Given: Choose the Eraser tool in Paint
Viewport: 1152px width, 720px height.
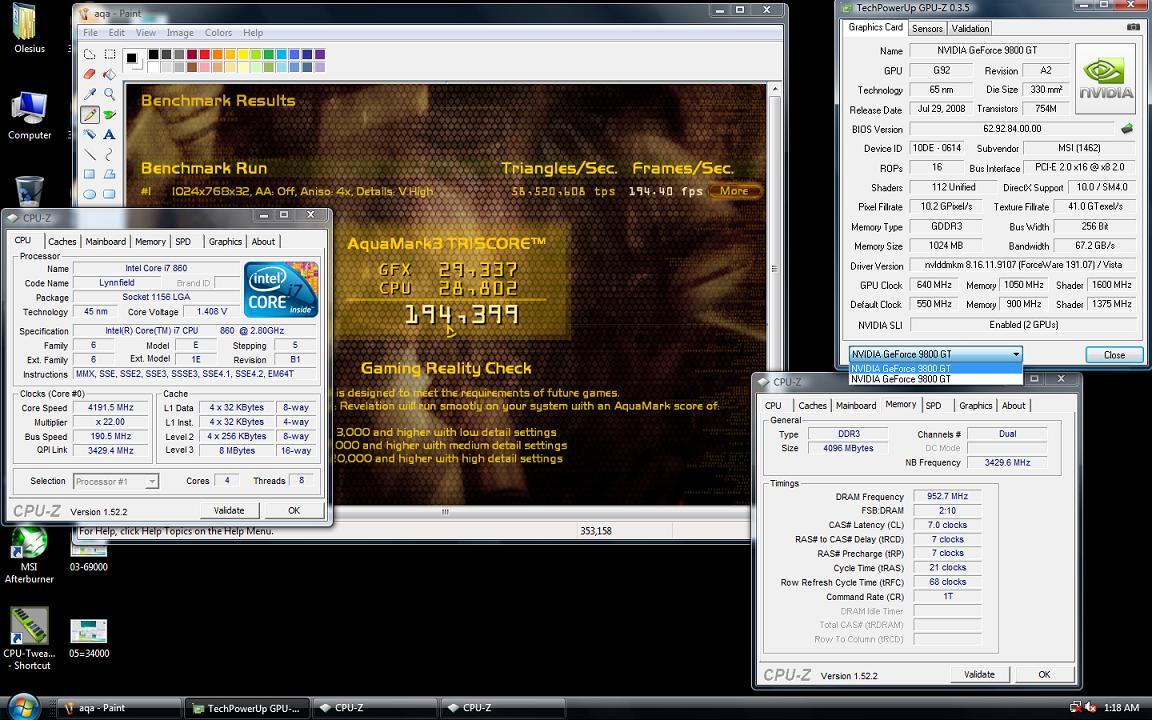Looking at the screenshot, I should [90, 74].
